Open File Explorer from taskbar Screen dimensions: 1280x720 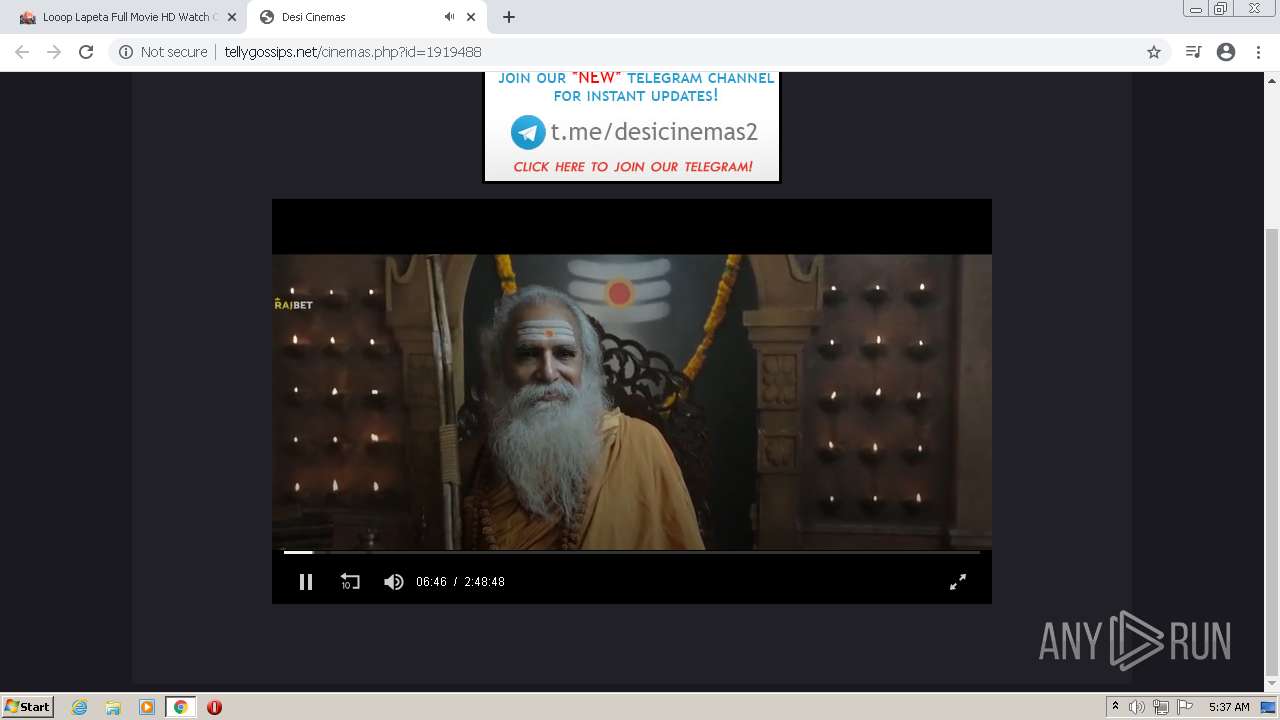(113, 707)
